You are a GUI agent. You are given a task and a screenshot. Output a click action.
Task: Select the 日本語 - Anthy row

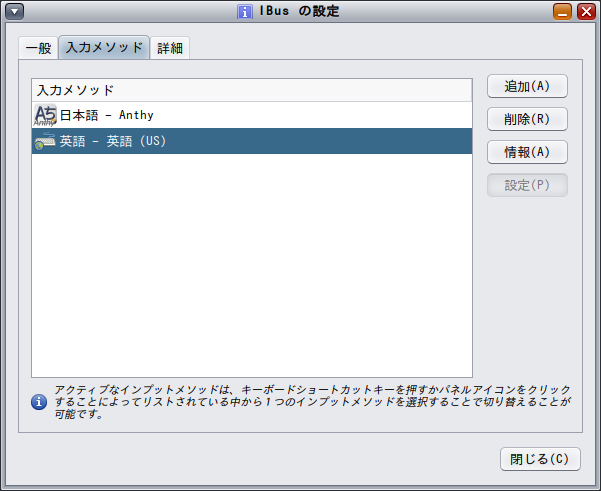point(252,115)
